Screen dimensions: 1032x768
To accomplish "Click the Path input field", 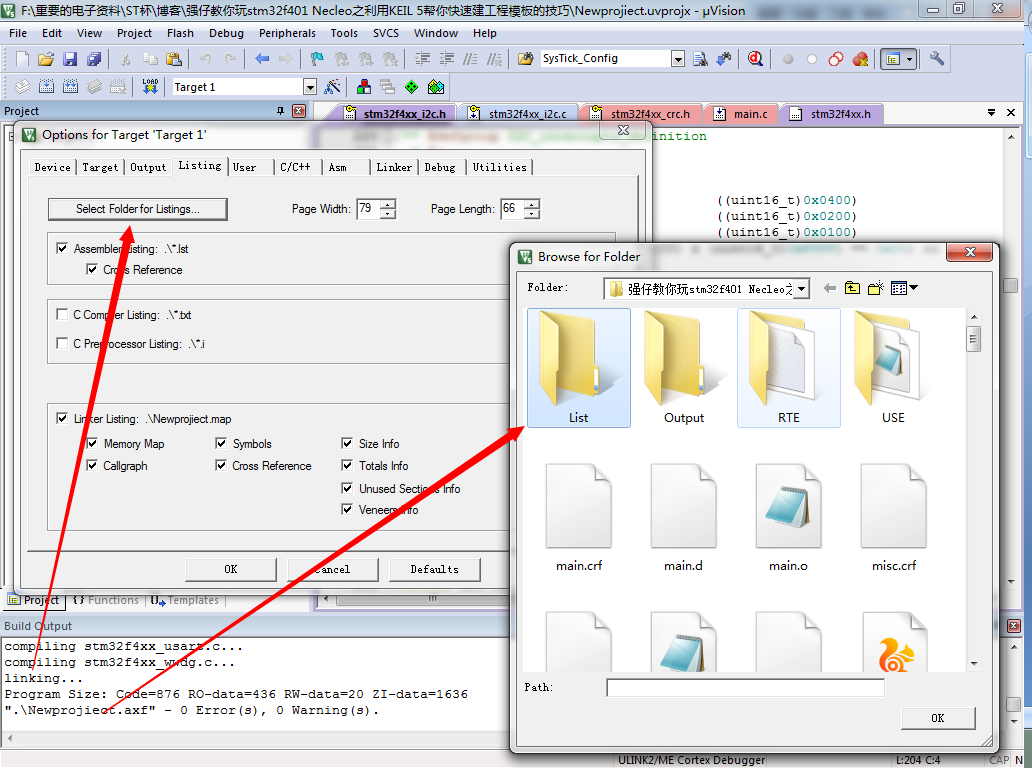I will click(745, 688).
